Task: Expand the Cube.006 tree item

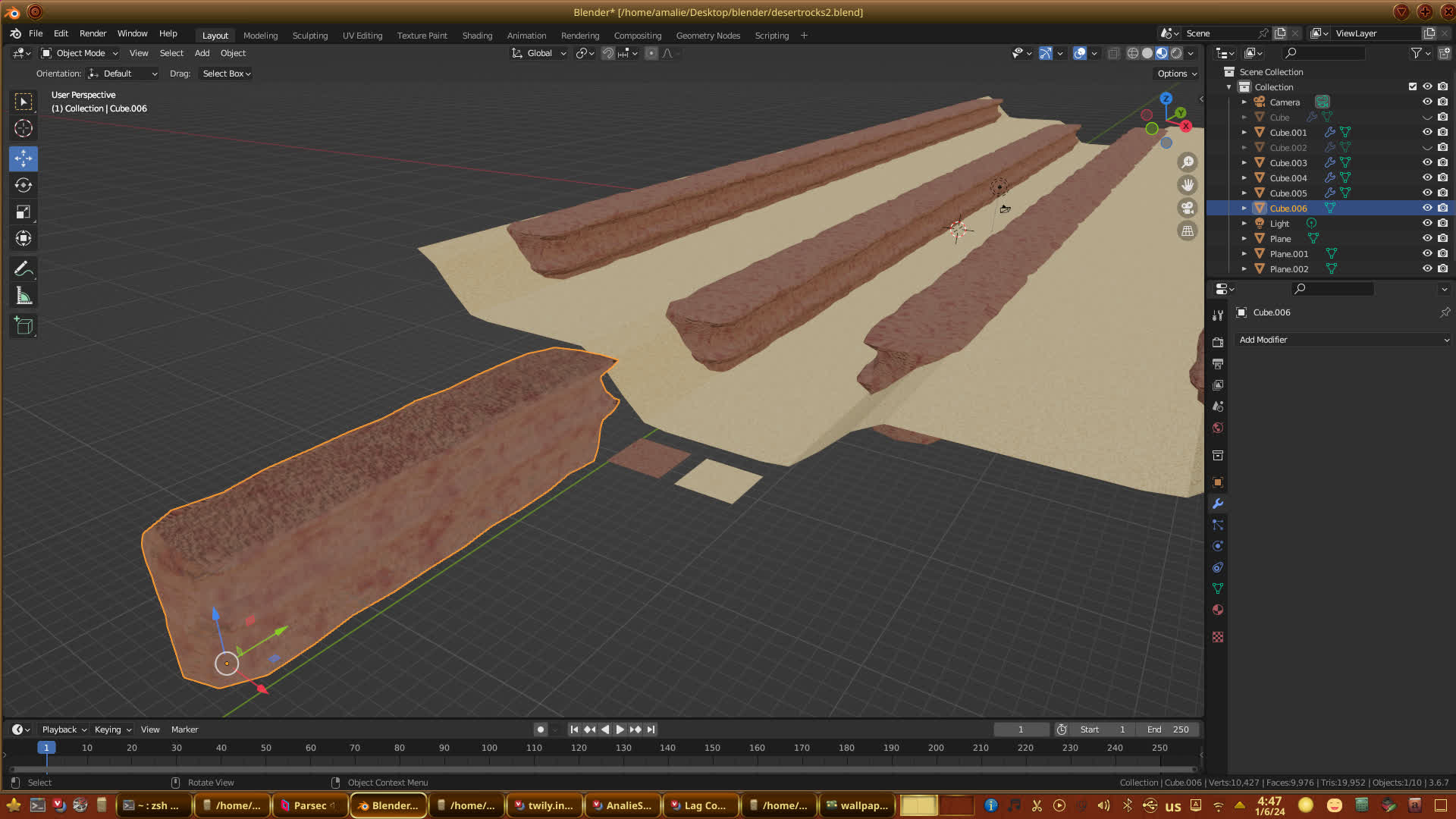Action: point(1244,208)
